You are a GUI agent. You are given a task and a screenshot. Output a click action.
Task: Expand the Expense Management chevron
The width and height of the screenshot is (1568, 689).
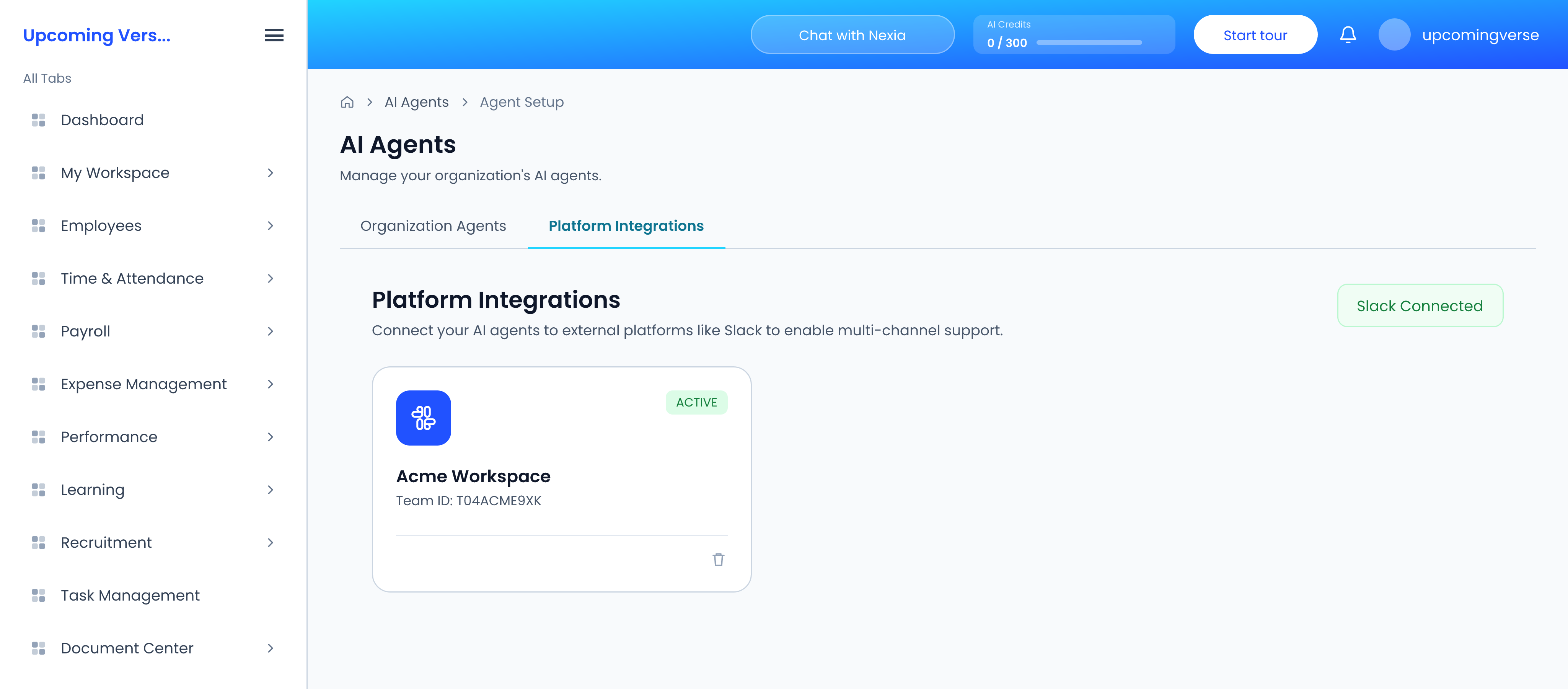click(x=270, y=384)
